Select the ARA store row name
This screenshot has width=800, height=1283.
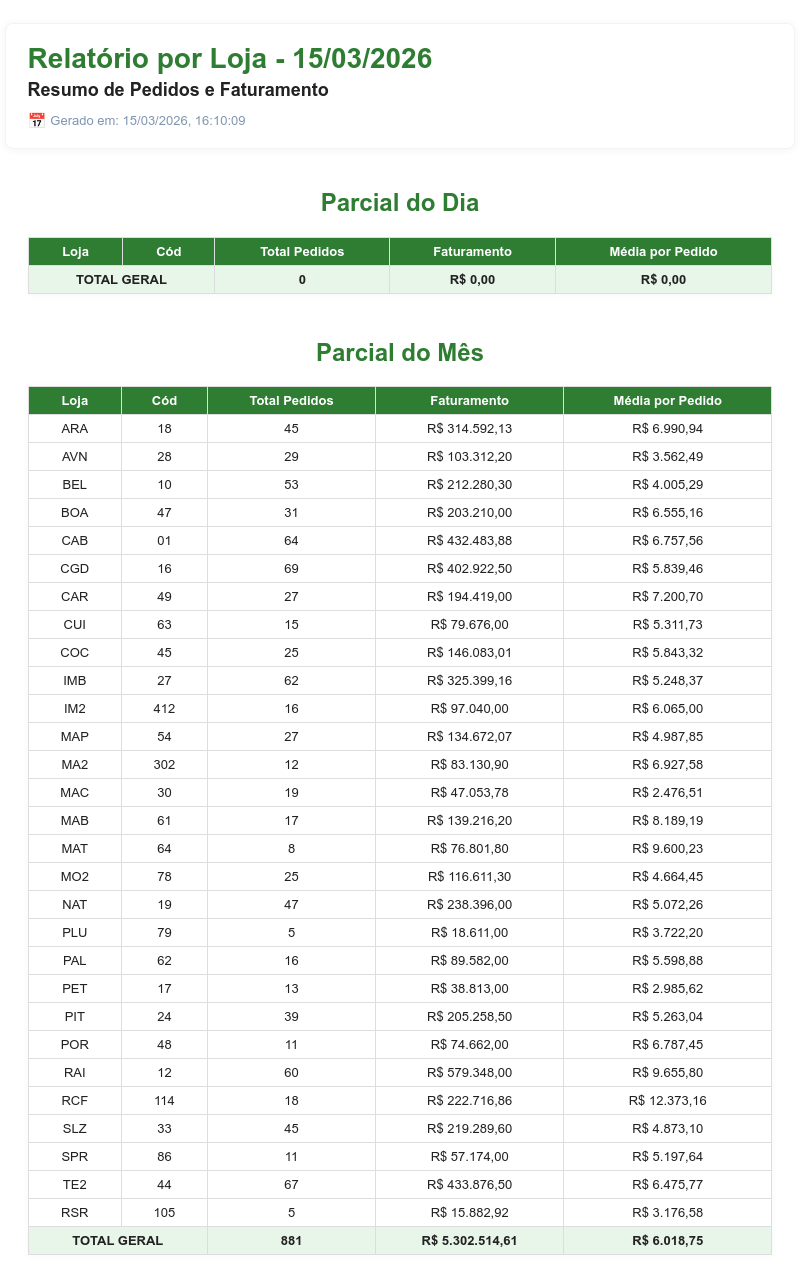pos(75,429)
